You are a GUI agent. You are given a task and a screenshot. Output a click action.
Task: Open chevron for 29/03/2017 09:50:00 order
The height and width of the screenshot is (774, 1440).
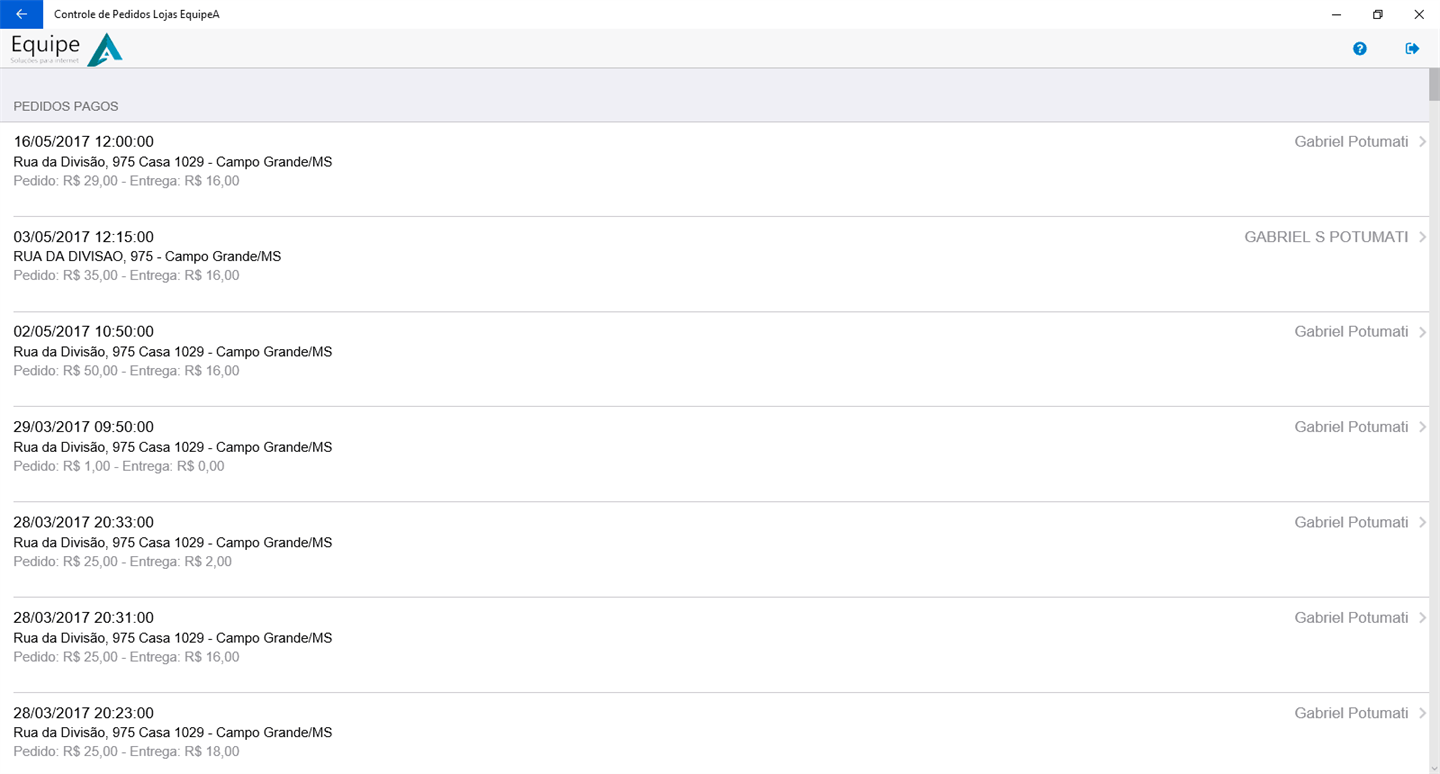pyautogui.click(x=1422, y=427)
